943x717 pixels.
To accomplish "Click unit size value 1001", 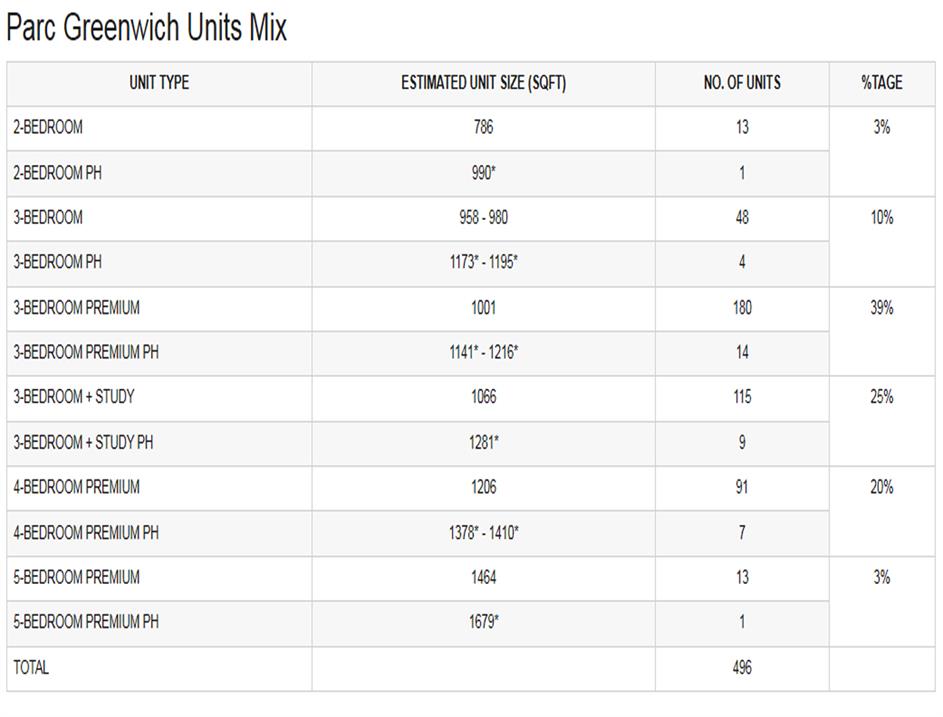I will [x=483, y=308].
